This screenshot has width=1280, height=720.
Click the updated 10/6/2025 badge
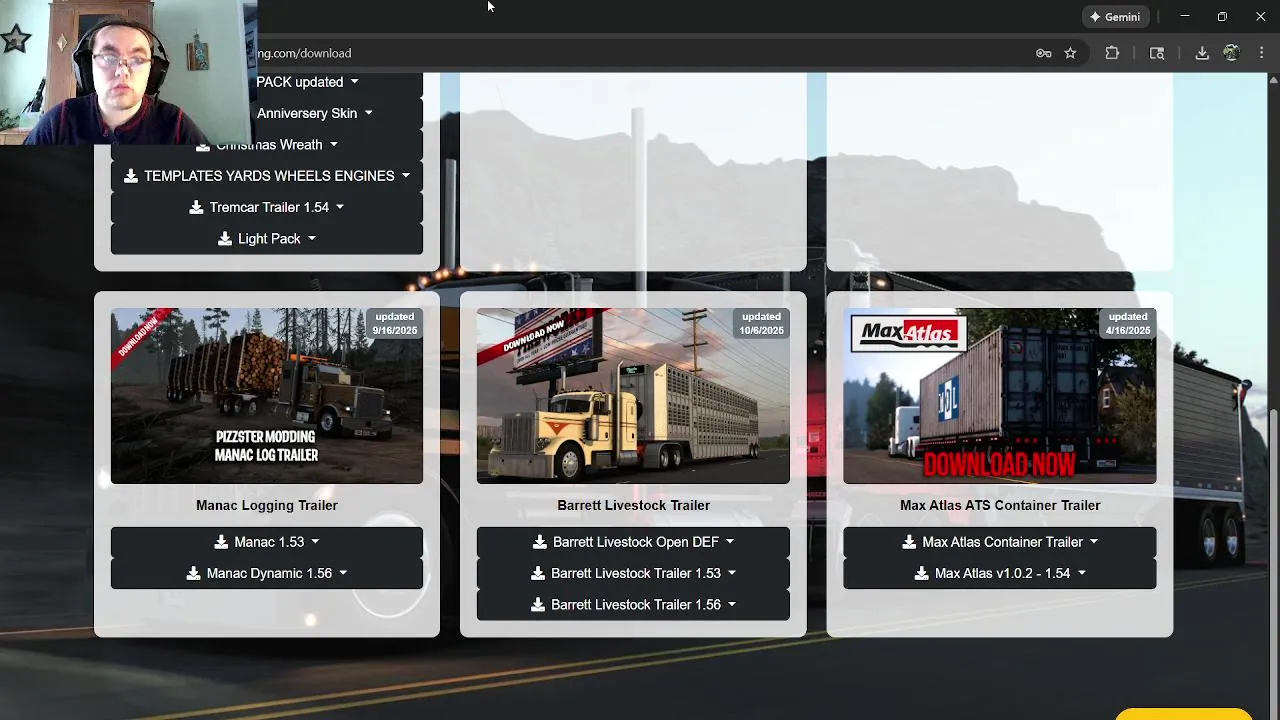click(x=761, y=324)
